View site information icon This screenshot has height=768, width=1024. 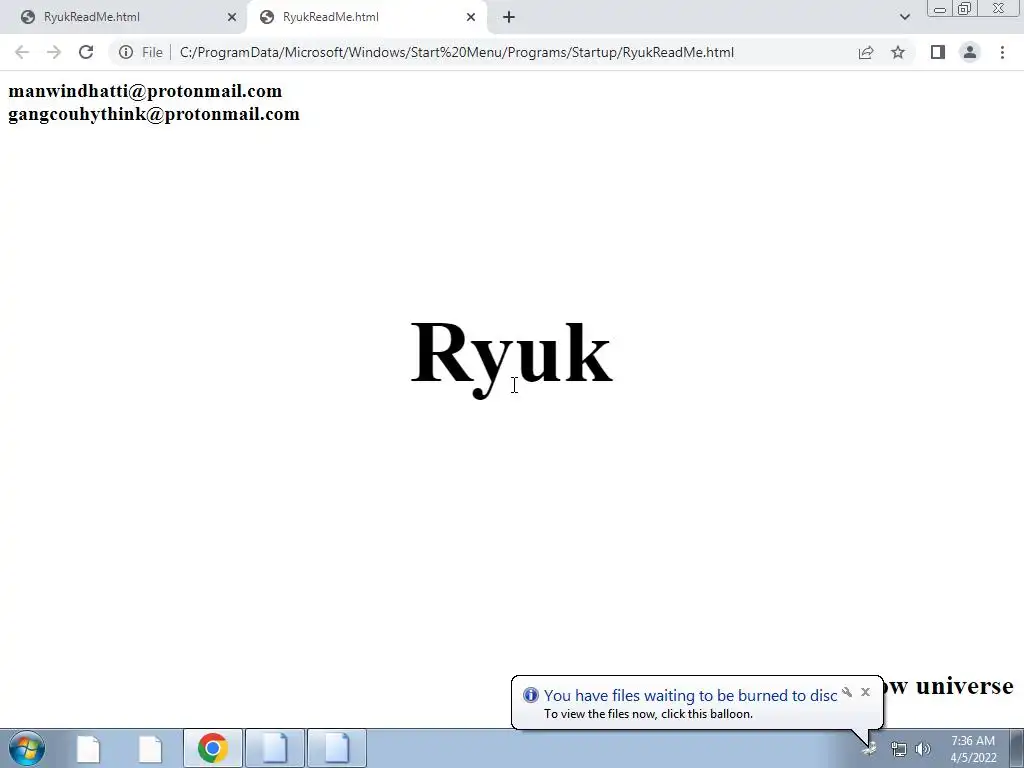coord(126,52)
